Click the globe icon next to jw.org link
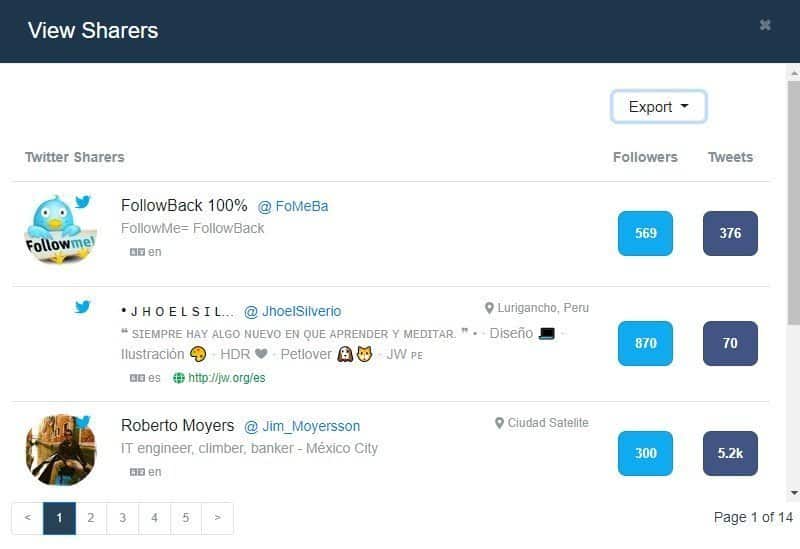The image size is (800, 549). tap(179, 378)
